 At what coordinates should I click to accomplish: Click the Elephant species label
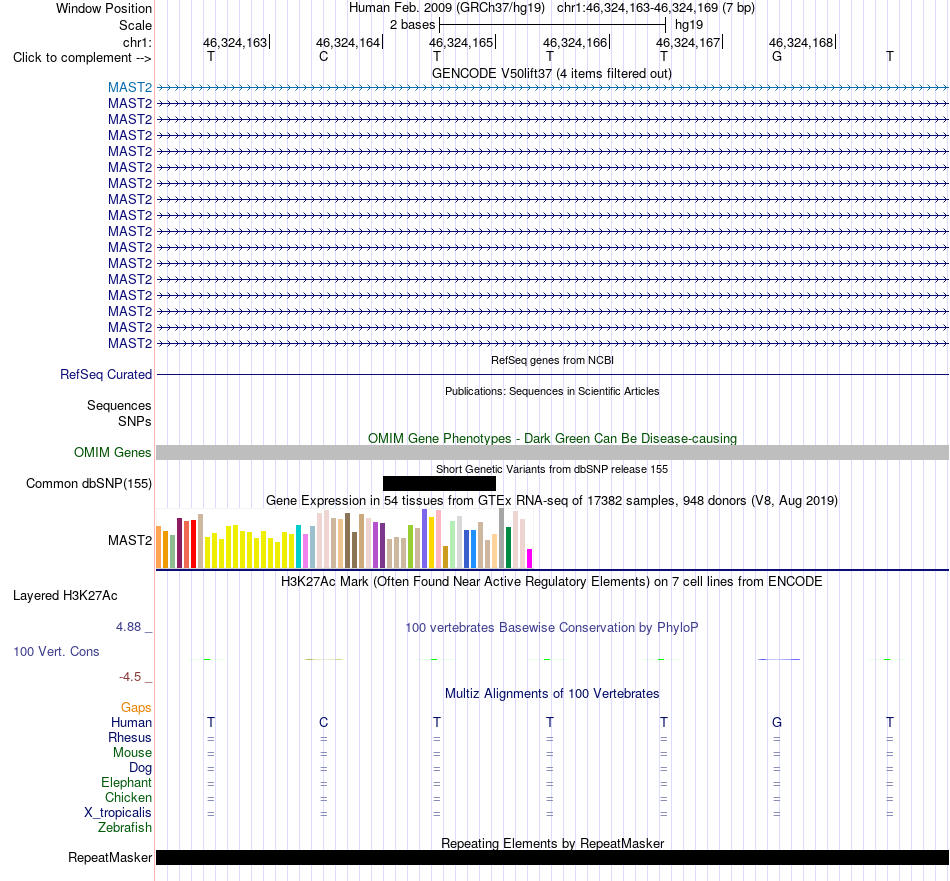click(126, 783)
